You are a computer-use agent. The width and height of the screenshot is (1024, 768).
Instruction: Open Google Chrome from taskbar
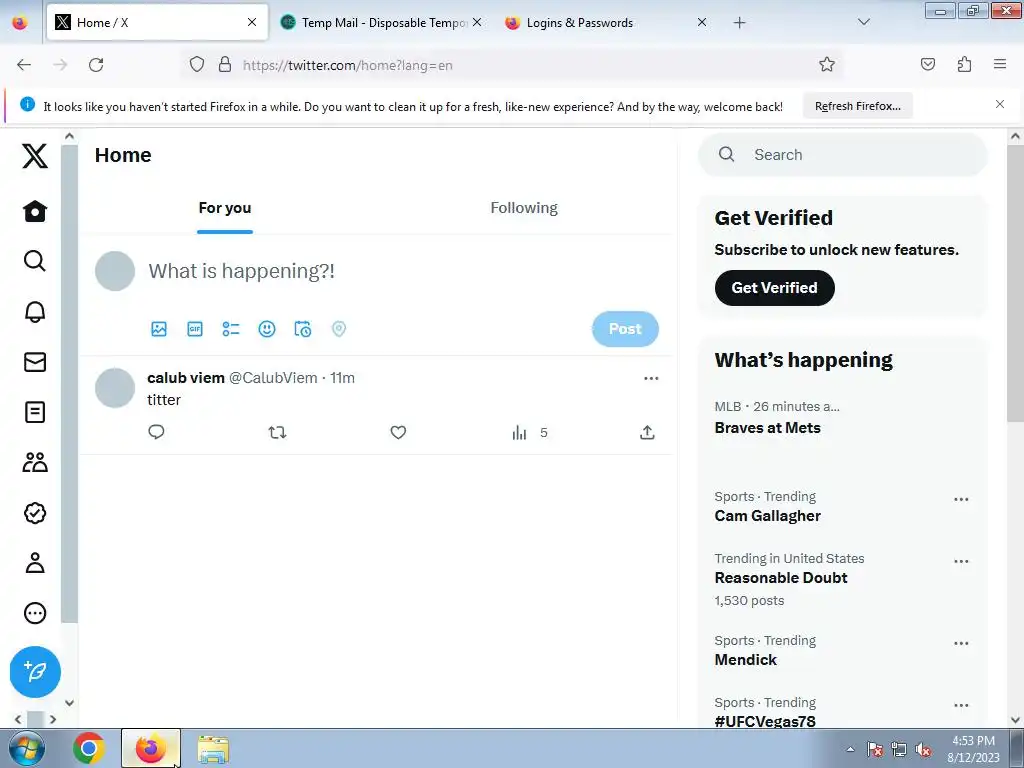pyautogui.click(x=89, y=748)
